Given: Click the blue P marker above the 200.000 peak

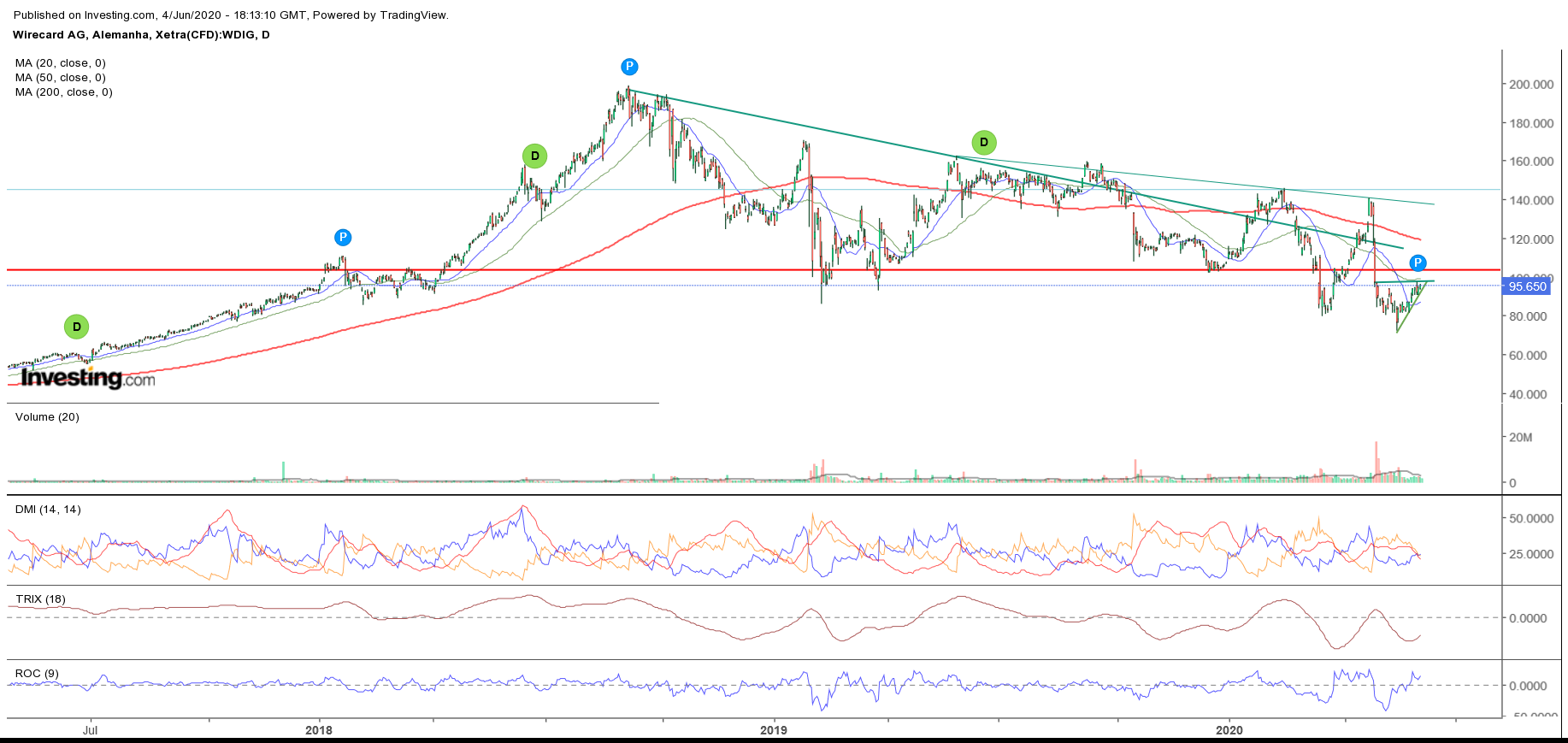Looking at the screenshot, I should coord(629,67).
